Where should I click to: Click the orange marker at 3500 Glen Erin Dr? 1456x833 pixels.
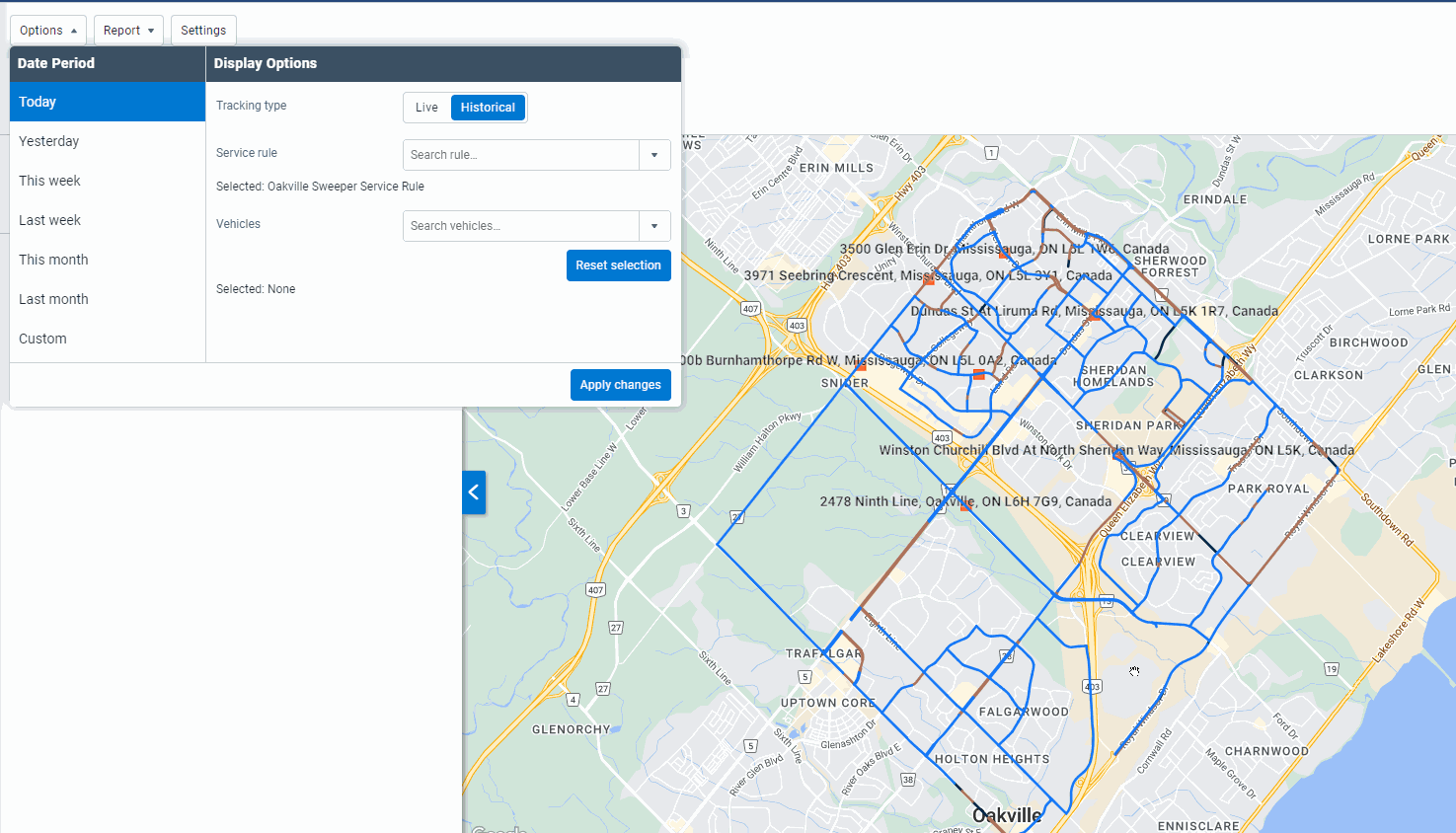point(1002,255)
